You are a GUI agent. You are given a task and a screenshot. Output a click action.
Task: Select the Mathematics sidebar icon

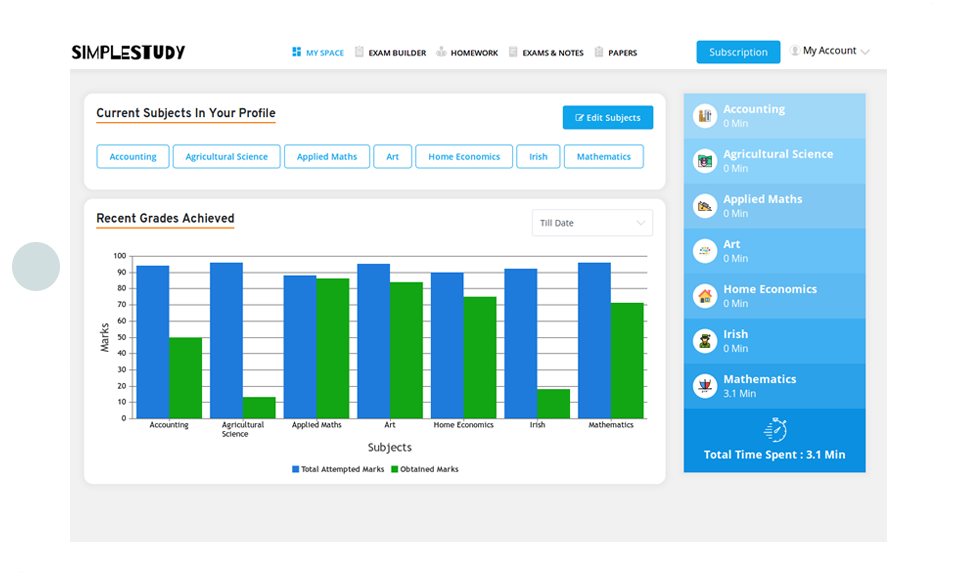(705, 386)
